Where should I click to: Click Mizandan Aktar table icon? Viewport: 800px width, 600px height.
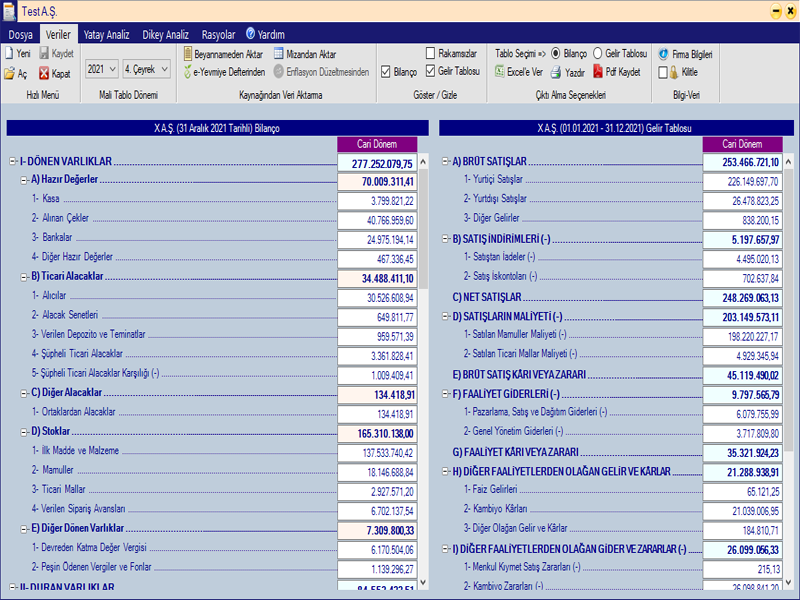pos(279,54)
